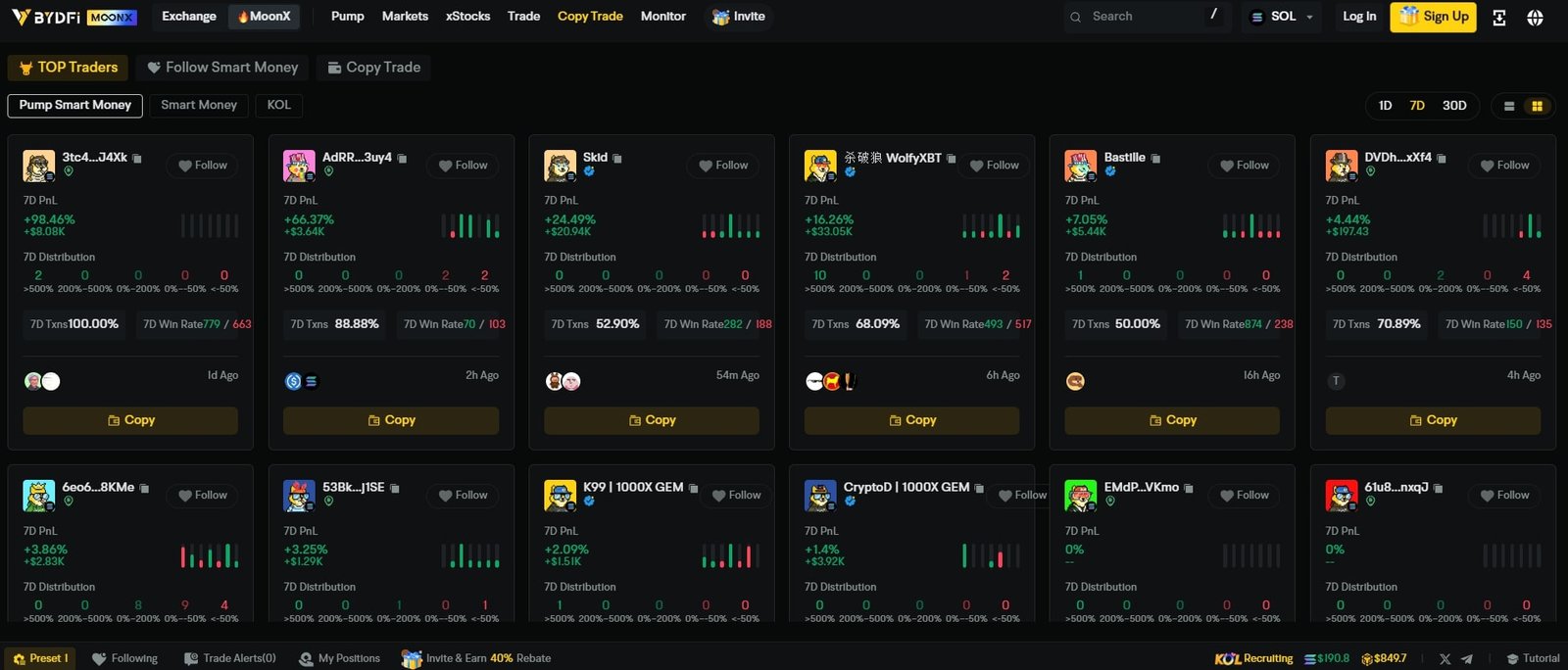Select the Smart Money filter
1568x670 pixels.
199,105
